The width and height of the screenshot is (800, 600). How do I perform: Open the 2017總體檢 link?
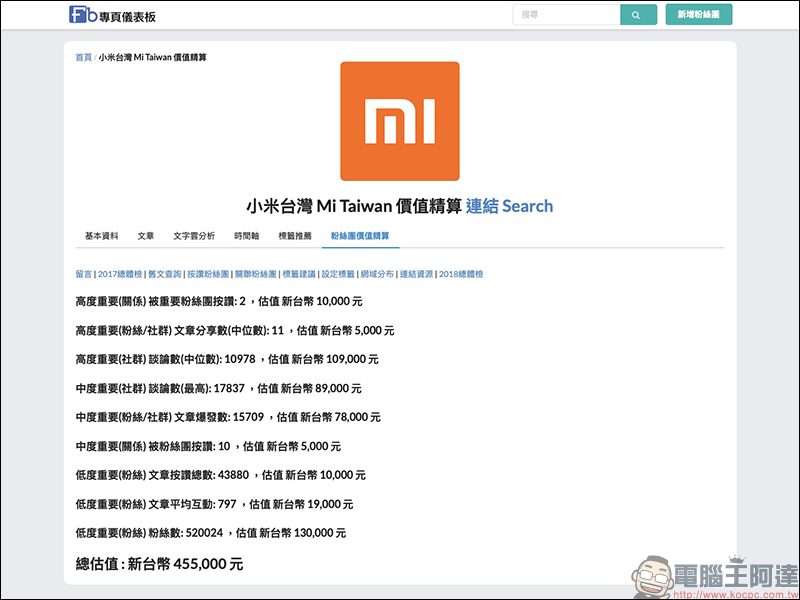tap(120, 273)
